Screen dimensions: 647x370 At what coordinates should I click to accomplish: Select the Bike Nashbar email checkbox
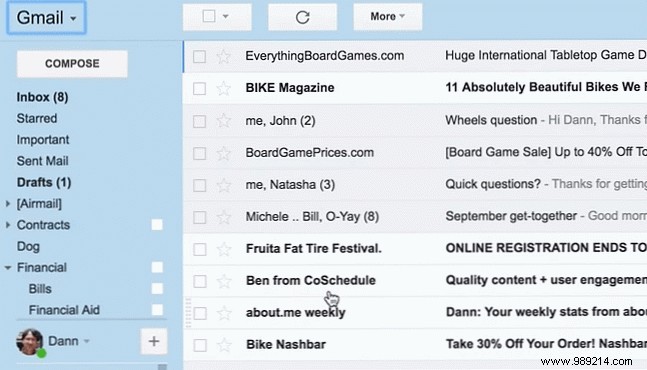200,345
